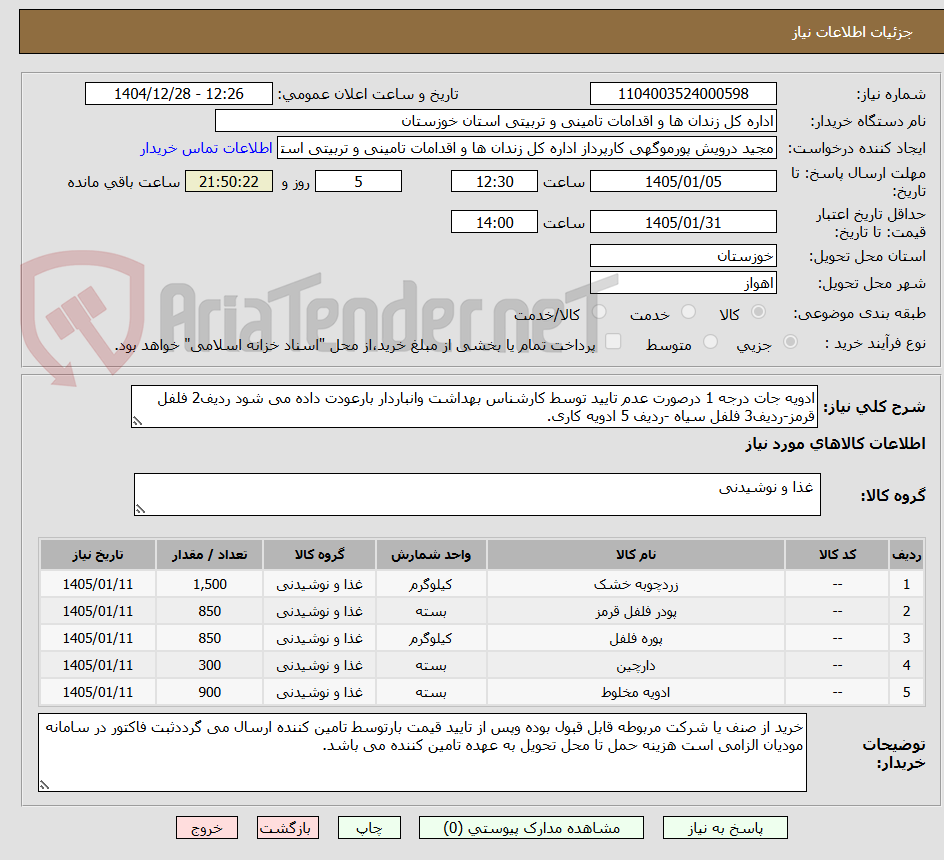Click the price validity date 1405/01/31
This screenshot has width=944, height=860.
pos(683,222)
